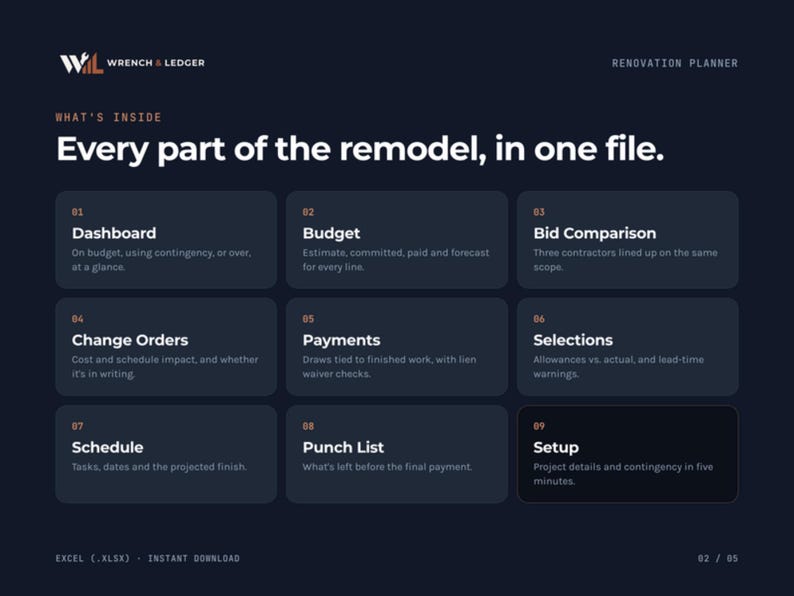Select the Bid Comparison card title
This screenshot has width=794, height=596.
point(594,233)
